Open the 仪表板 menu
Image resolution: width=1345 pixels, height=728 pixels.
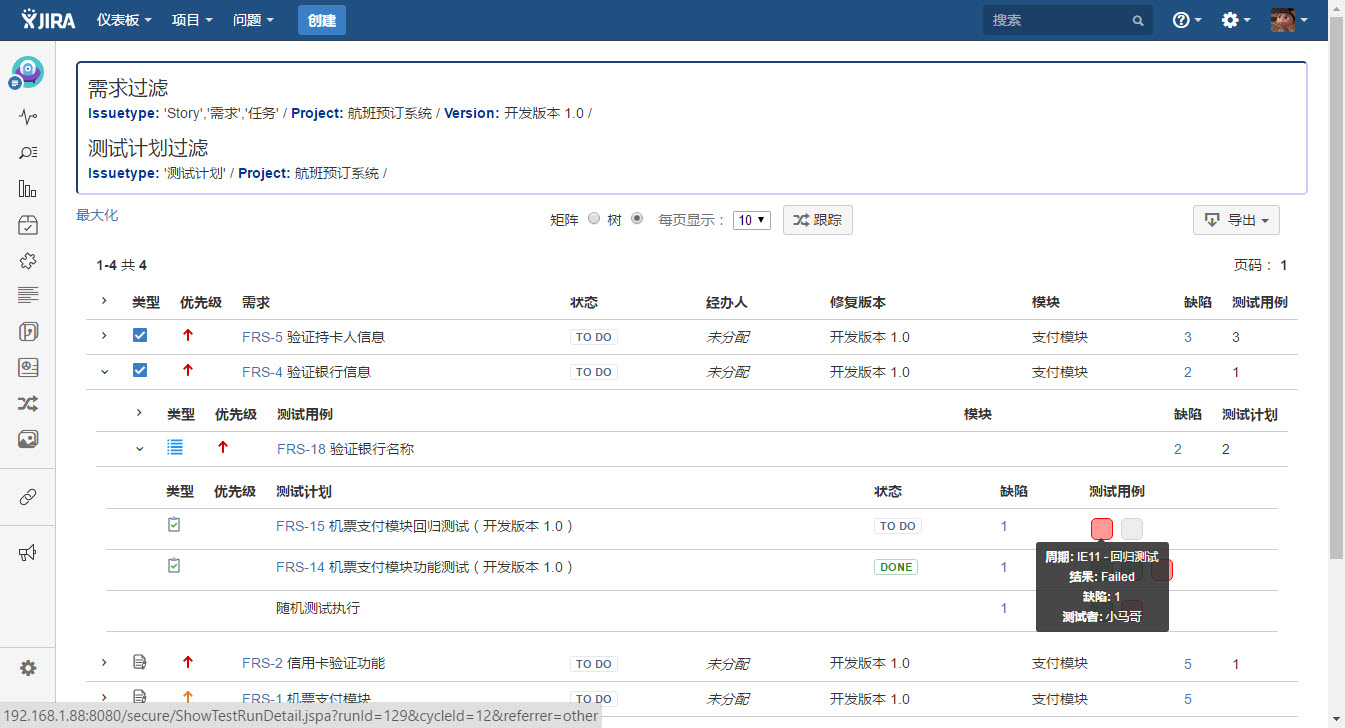point(124,20)
